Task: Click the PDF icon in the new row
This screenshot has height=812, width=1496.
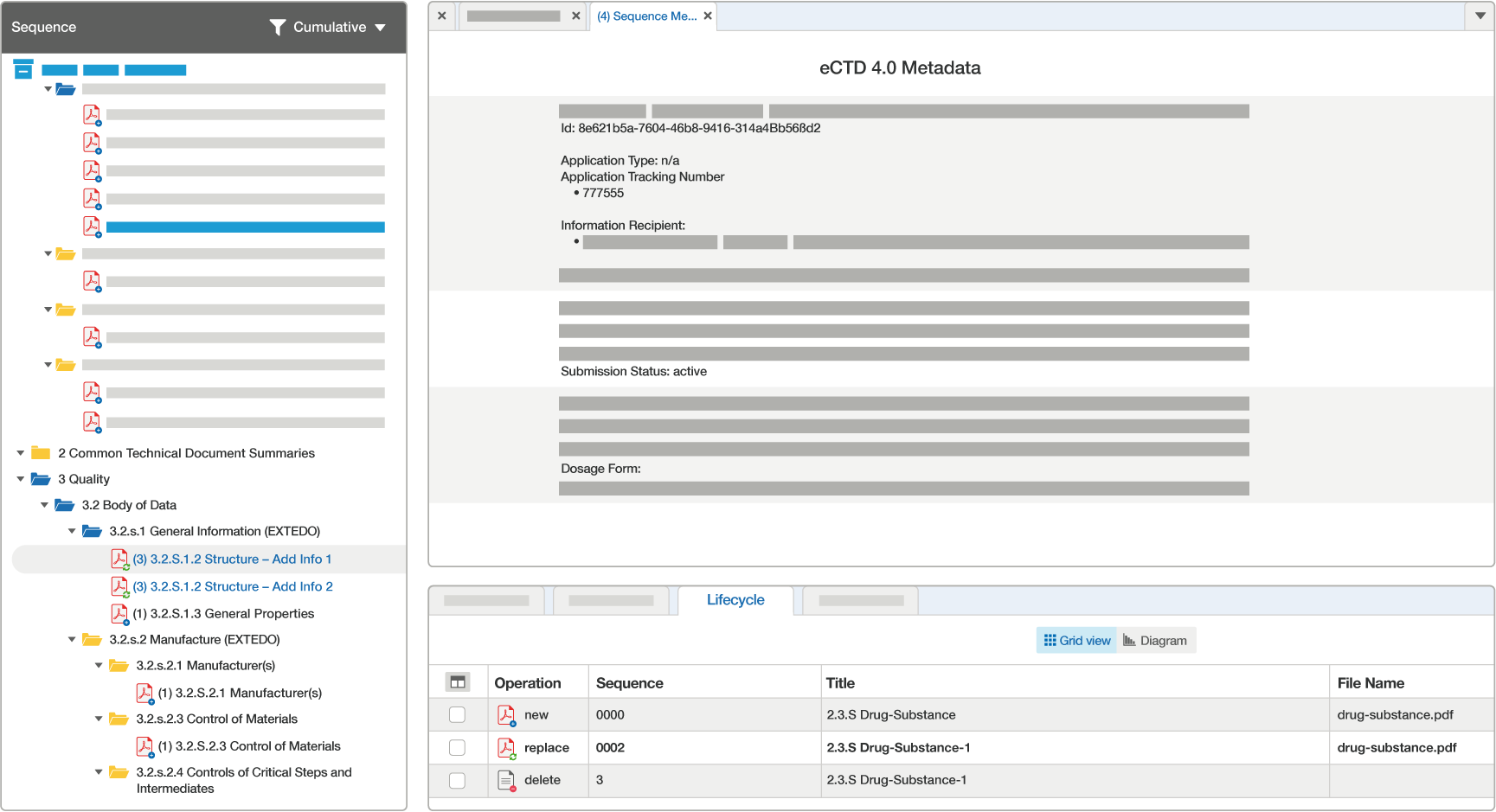Action: pos(506,715)
